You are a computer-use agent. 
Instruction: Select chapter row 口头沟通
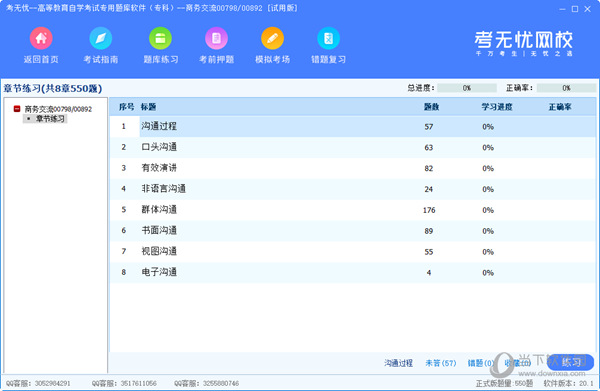click(353, 147)
